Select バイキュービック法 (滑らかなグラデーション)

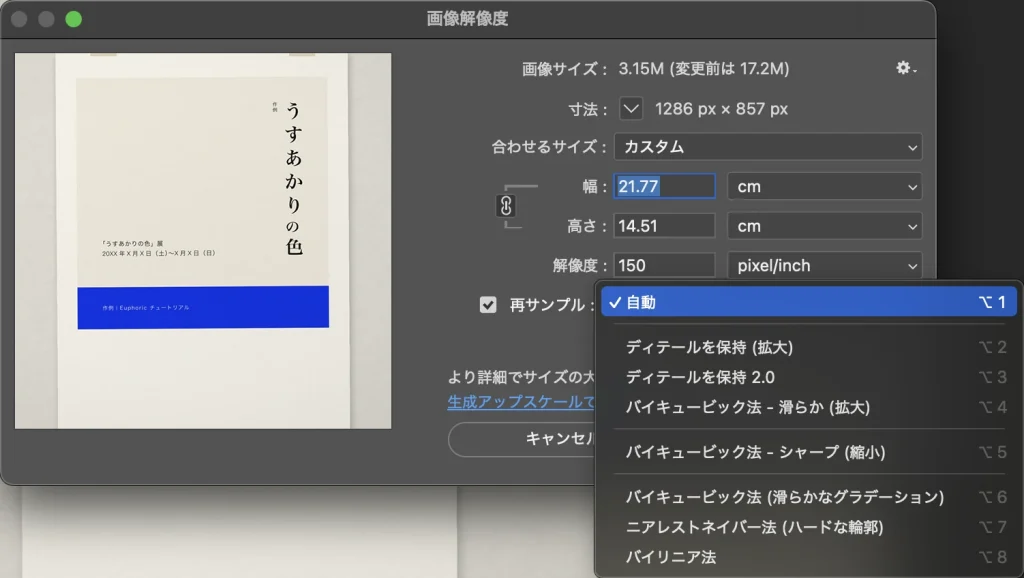(808, 497)
